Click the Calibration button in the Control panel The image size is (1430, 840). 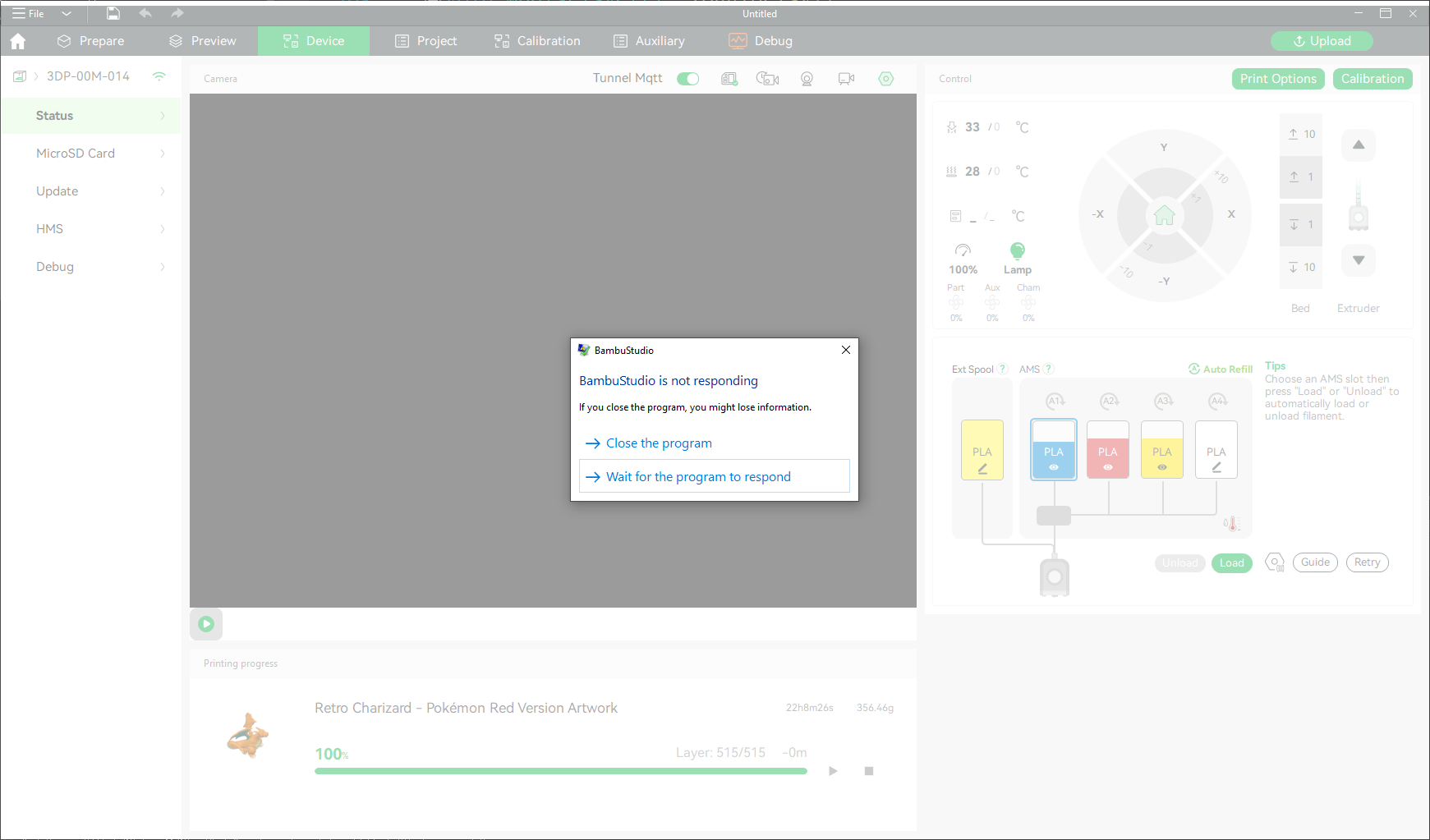click(x=1373, y=79)
